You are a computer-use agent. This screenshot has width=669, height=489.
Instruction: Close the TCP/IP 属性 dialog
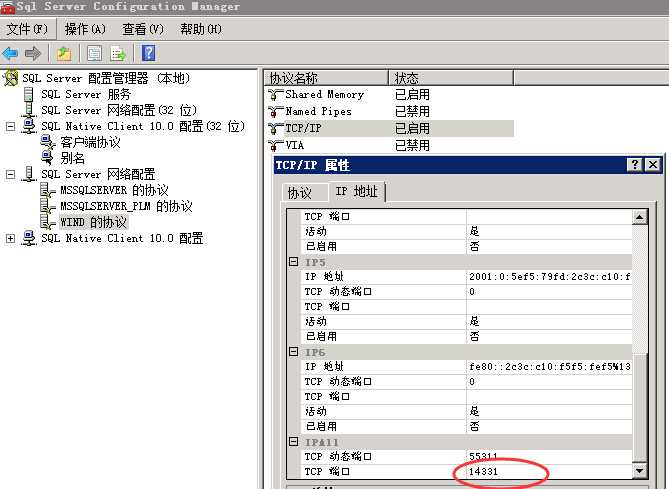click(x=653, y=165)
